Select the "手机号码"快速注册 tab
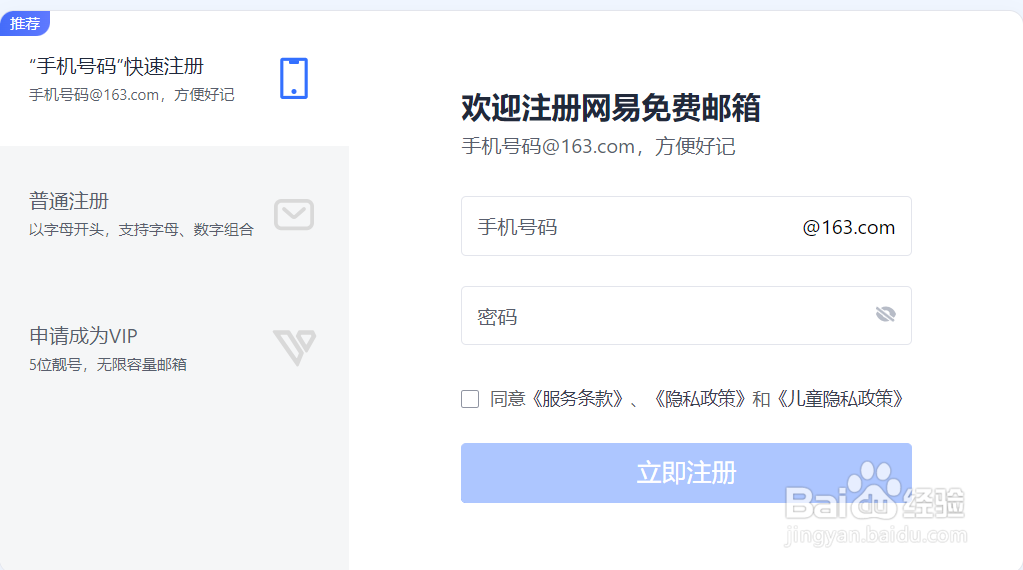This screenshot has height=570, width=1023. coord(174,79)
